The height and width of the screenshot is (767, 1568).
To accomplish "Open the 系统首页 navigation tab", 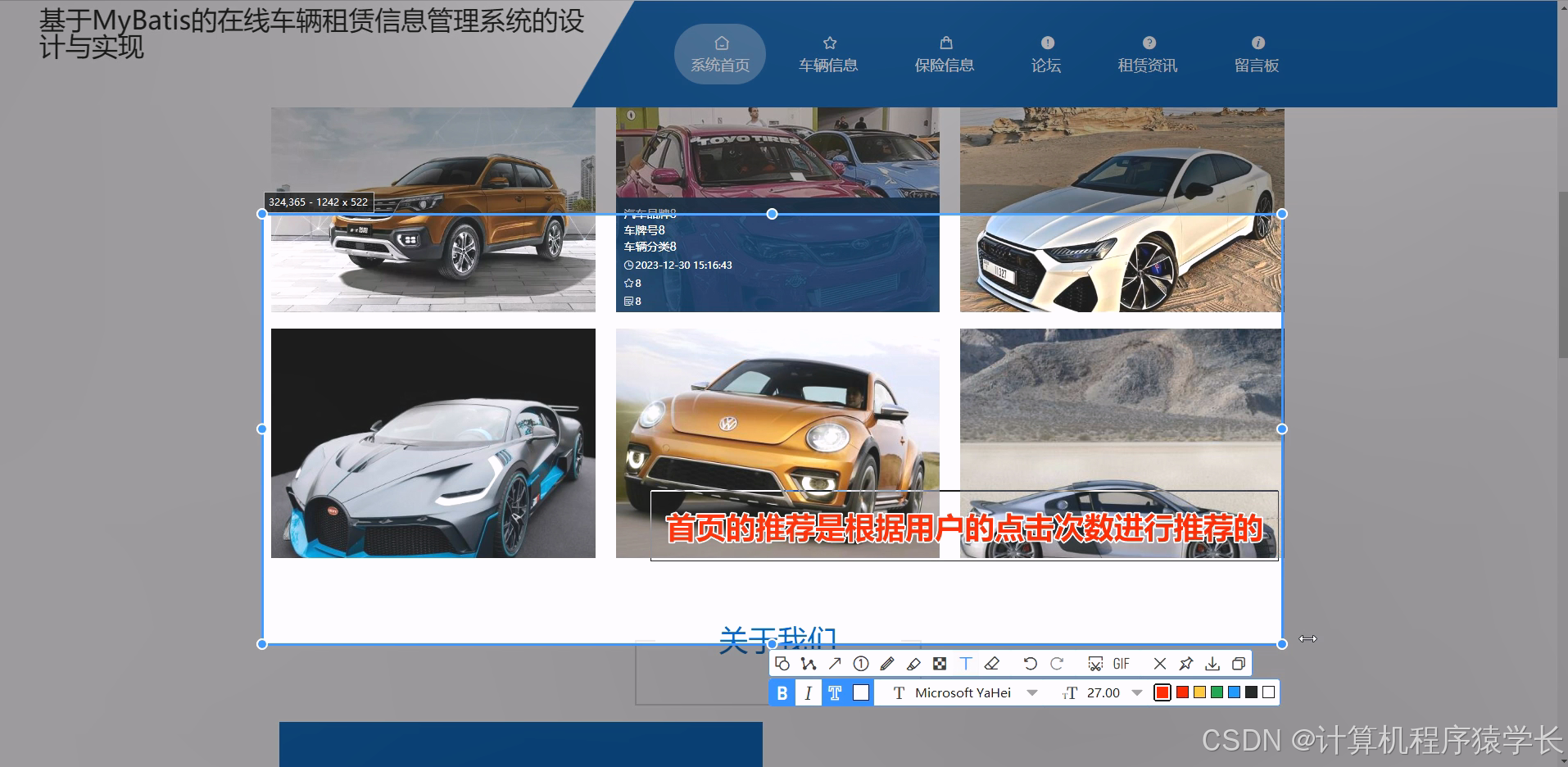I will (720, 54).
